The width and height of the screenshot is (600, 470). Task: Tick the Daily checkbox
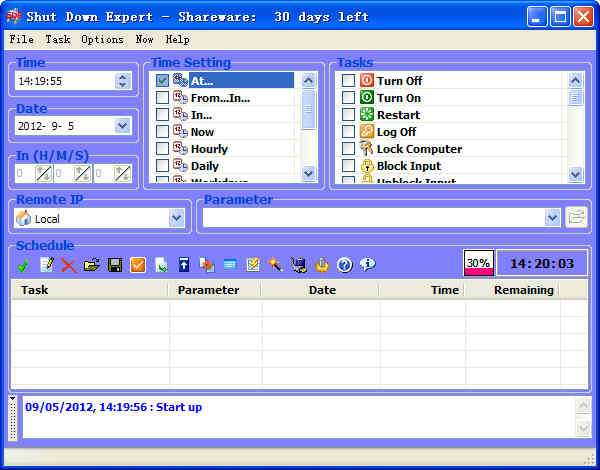163,166
